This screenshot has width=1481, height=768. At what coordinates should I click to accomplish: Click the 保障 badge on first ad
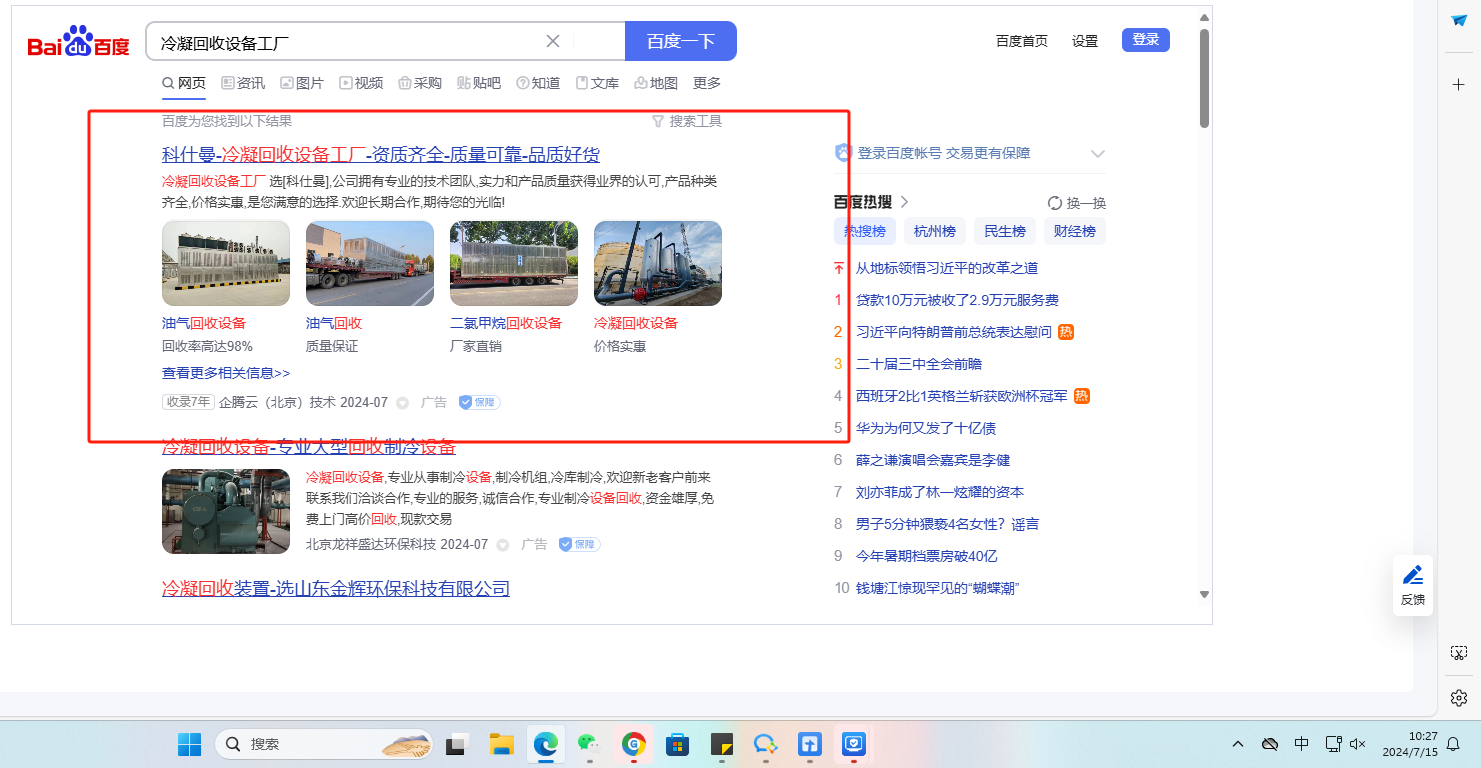tap(479, 402)
